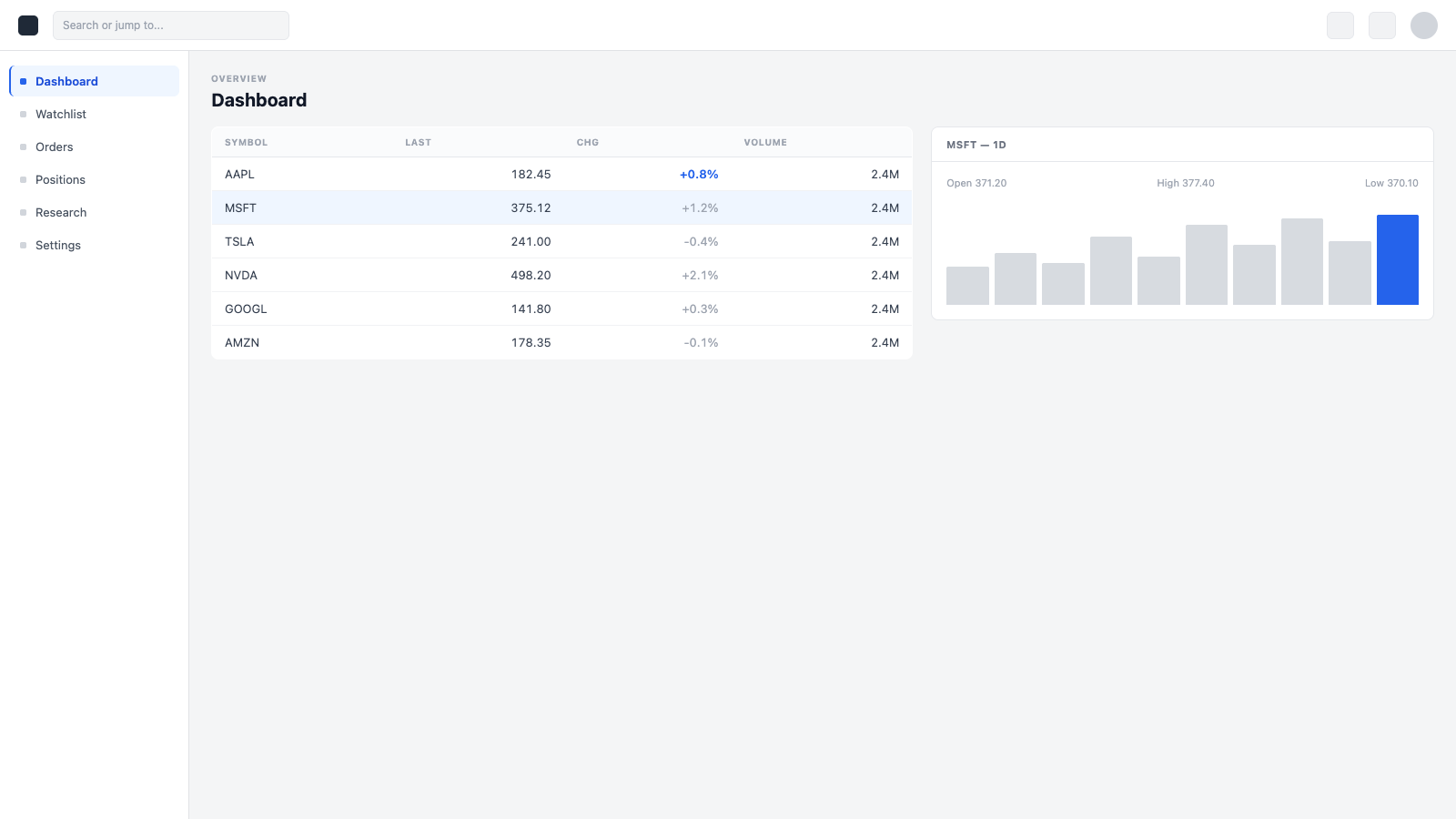Click the blue highlighted chart bar
This screenshot has height=819, width=1456.
click(x=1398, y=259)
